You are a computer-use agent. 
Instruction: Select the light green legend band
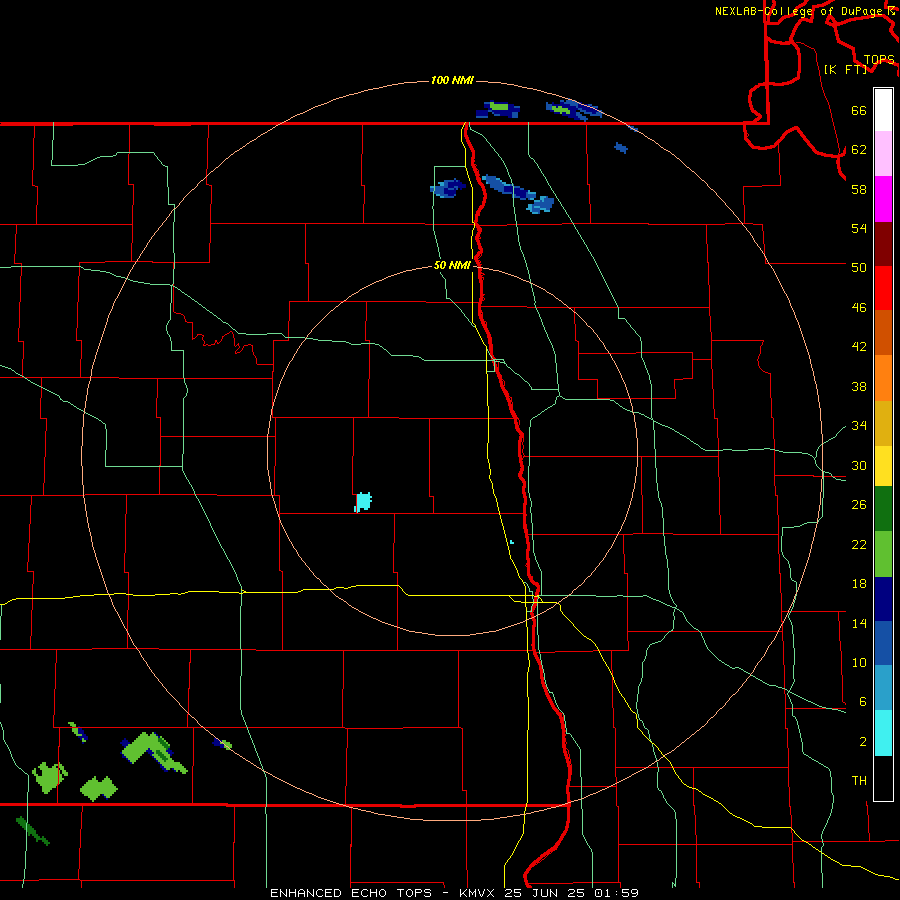[x=883, y=554]
